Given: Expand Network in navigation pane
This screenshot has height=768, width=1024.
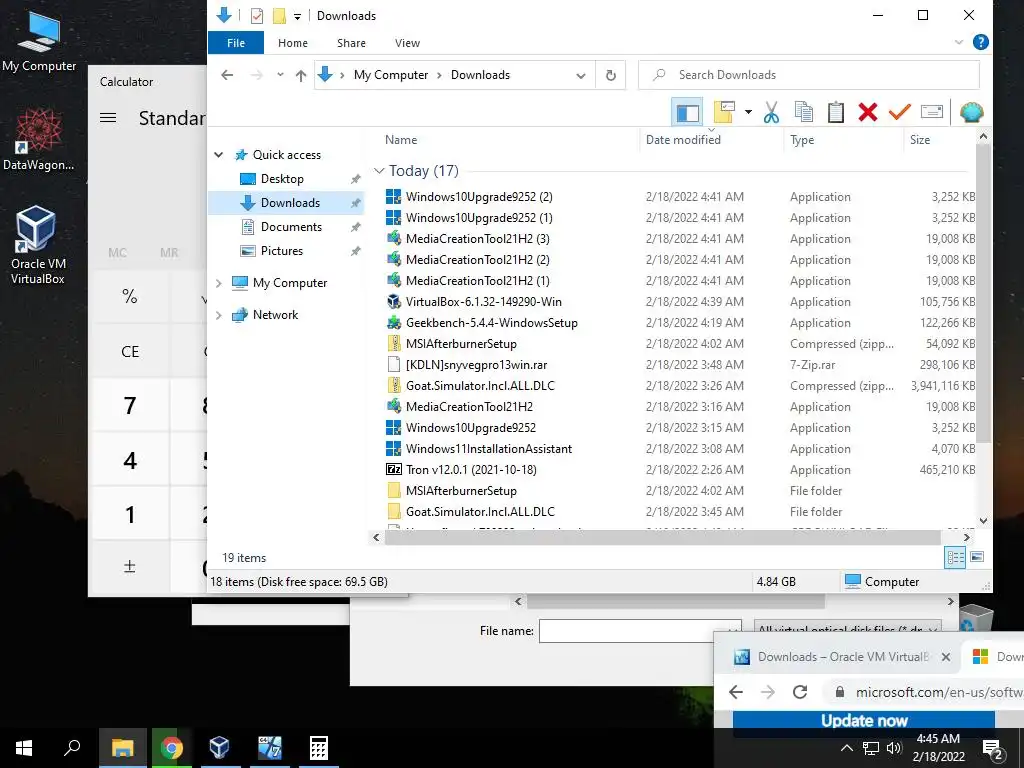Looking at the screenshot, I should tap(219, 315).
